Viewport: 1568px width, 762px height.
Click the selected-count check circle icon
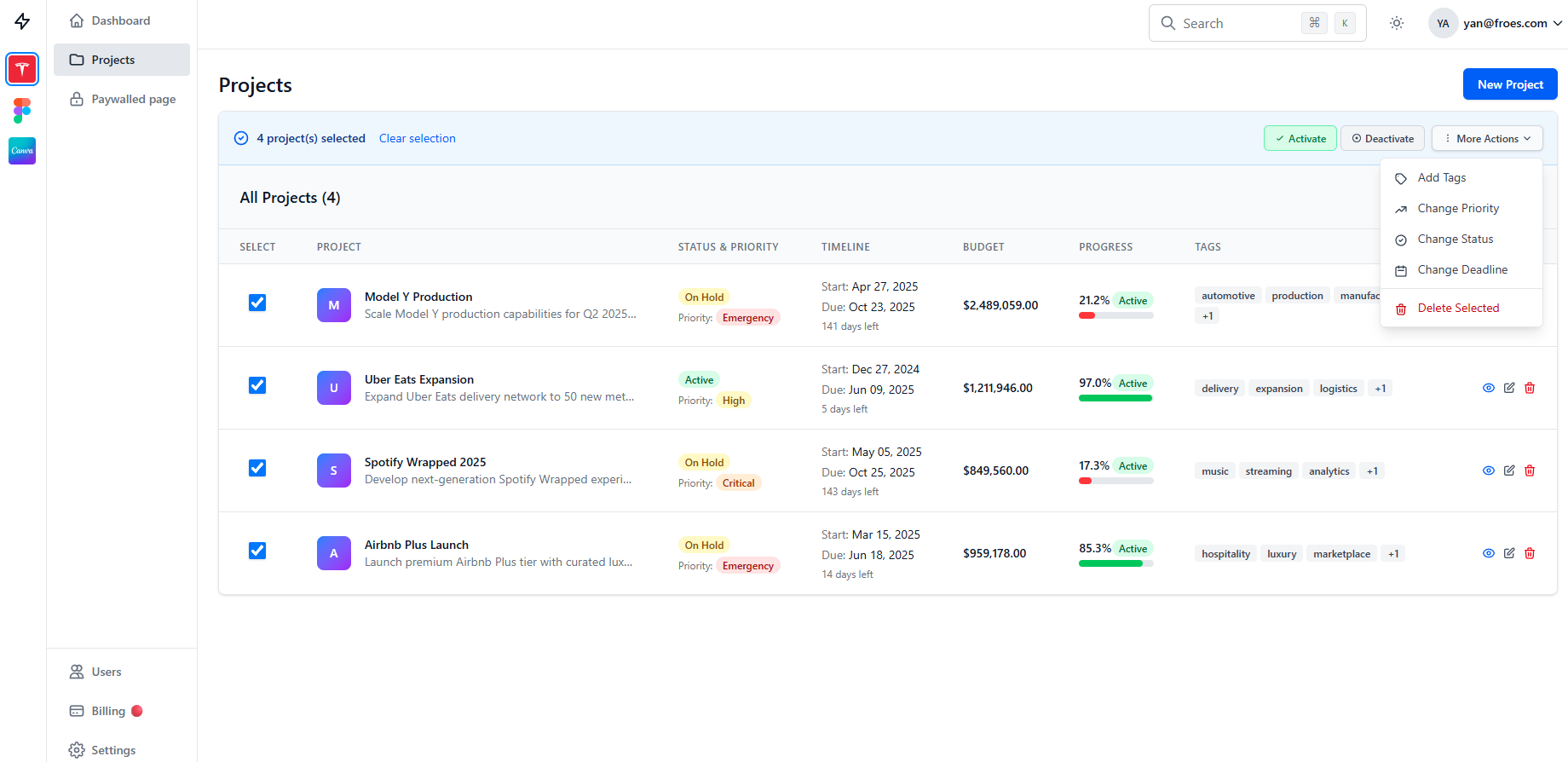click(x=241, y=138)
